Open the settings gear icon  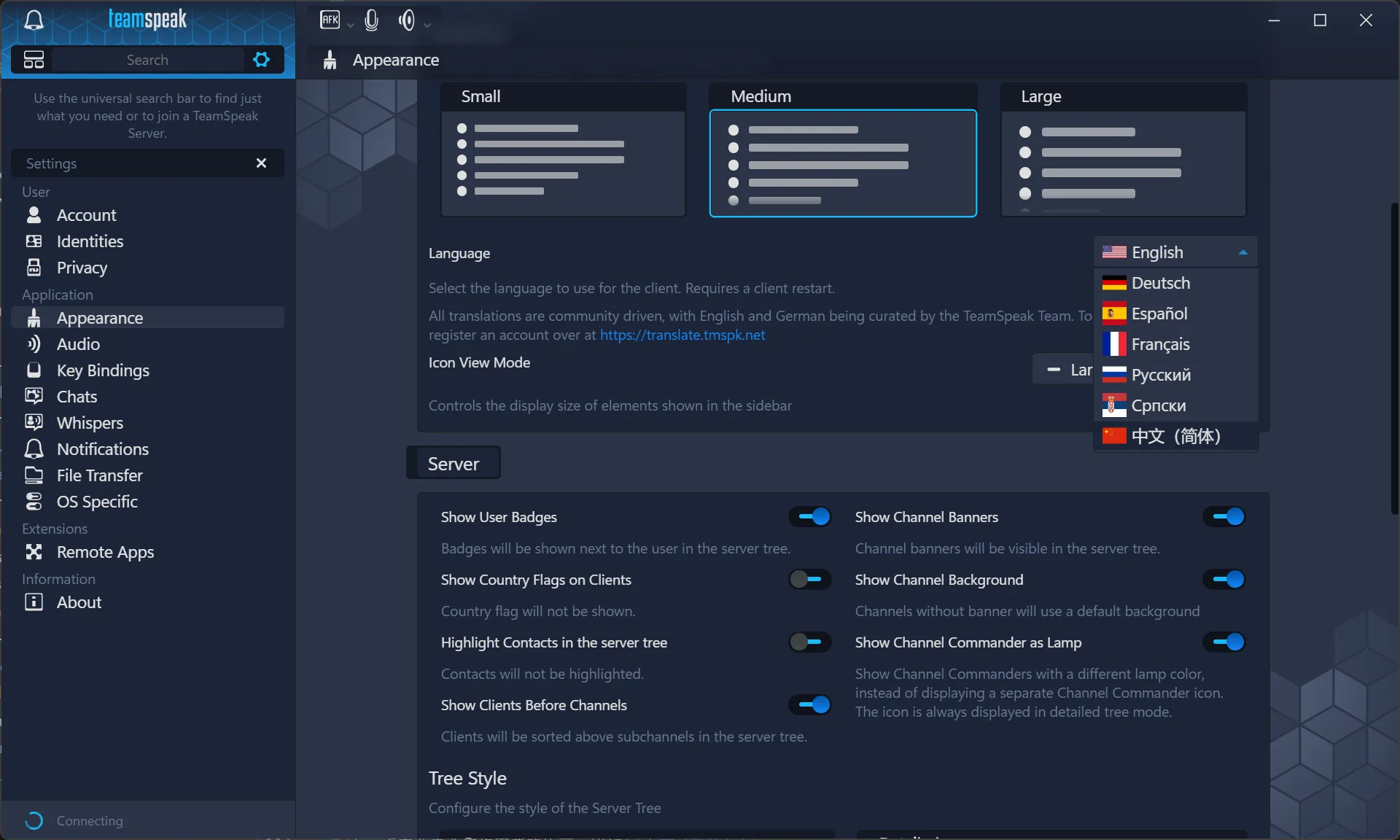coord(261,60)
